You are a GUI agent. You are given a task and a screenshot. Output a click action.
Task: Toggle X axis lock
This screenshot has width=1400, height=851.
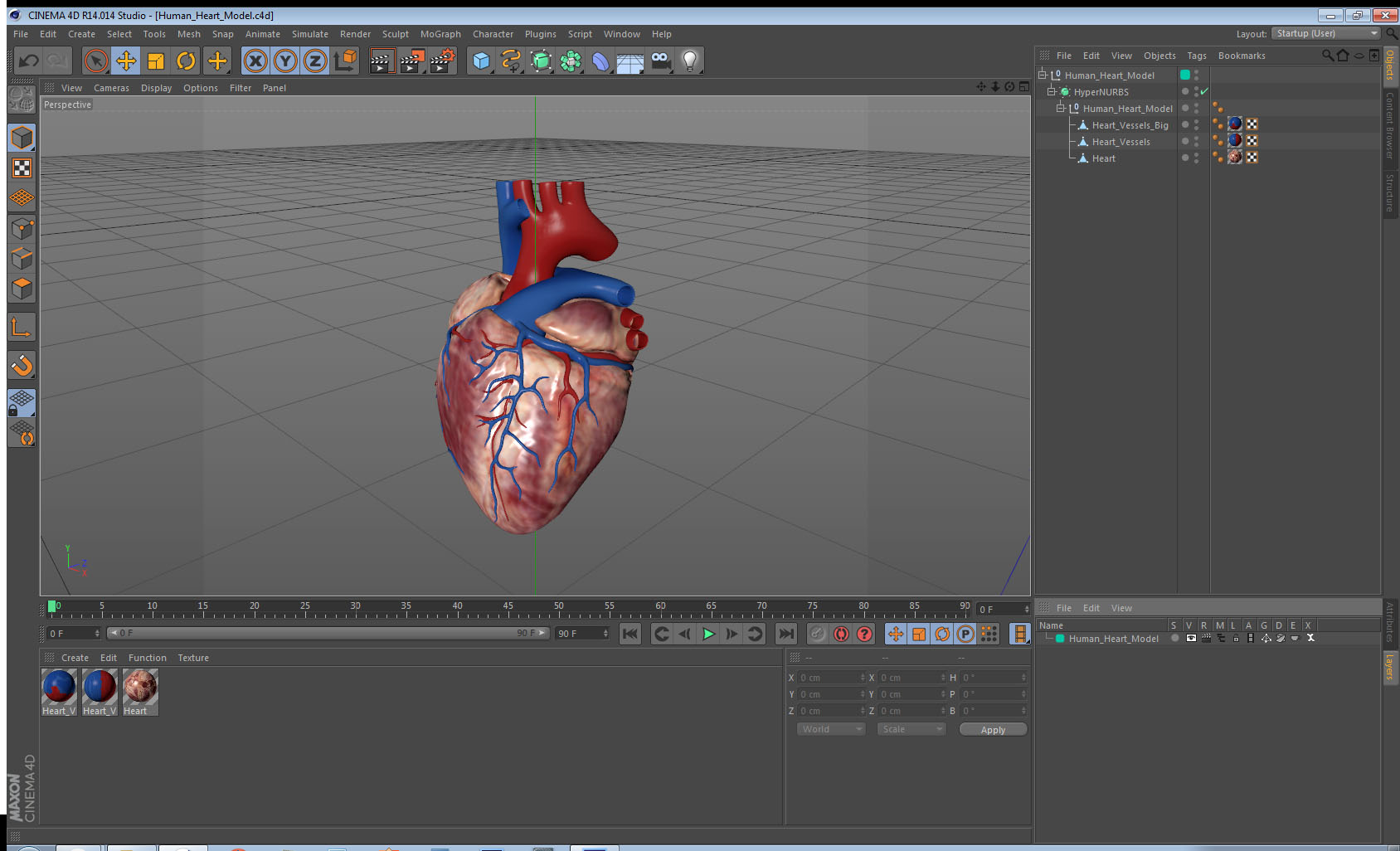coord(255,61)
